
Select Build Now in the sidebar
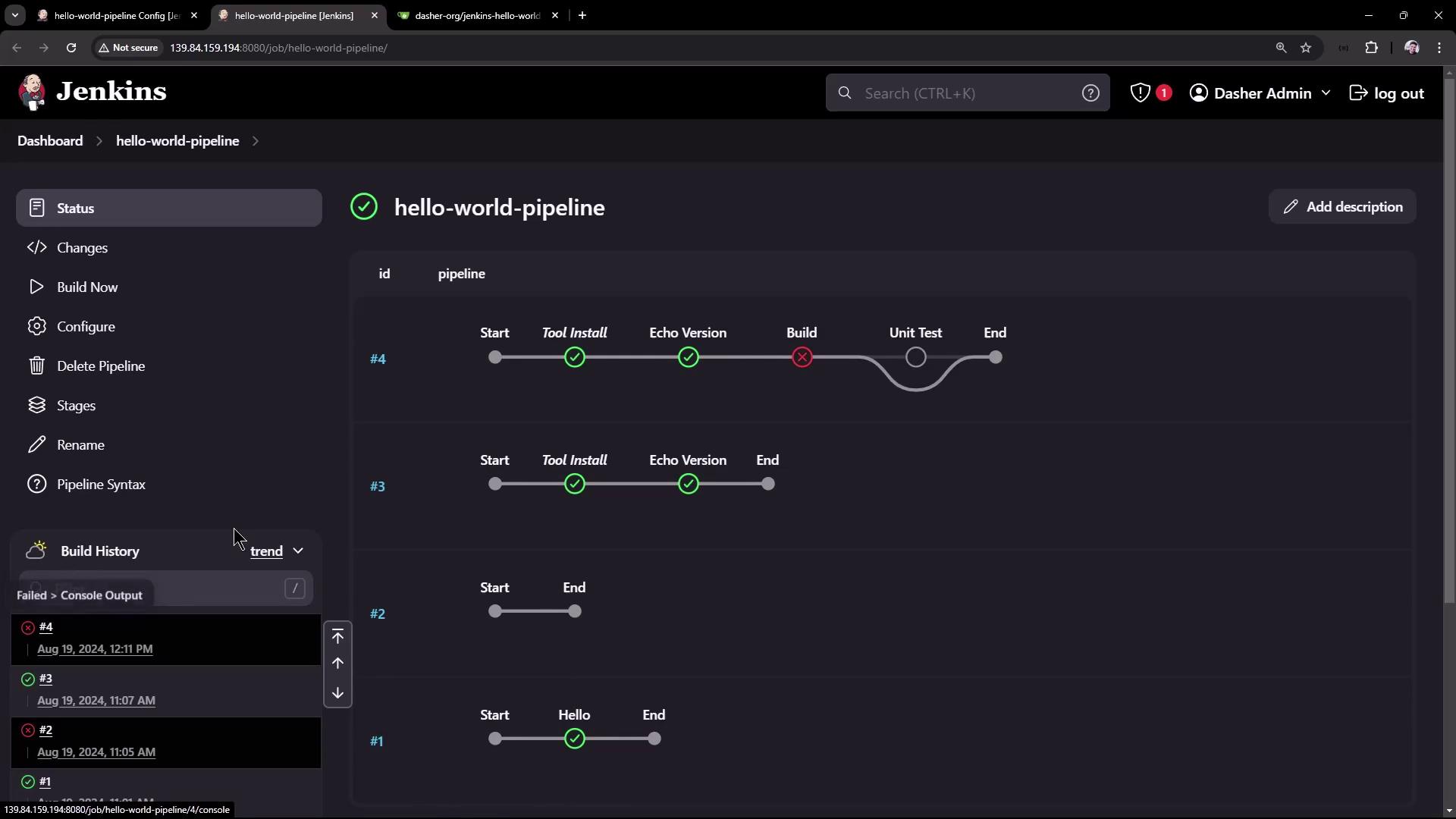(87, 287)
